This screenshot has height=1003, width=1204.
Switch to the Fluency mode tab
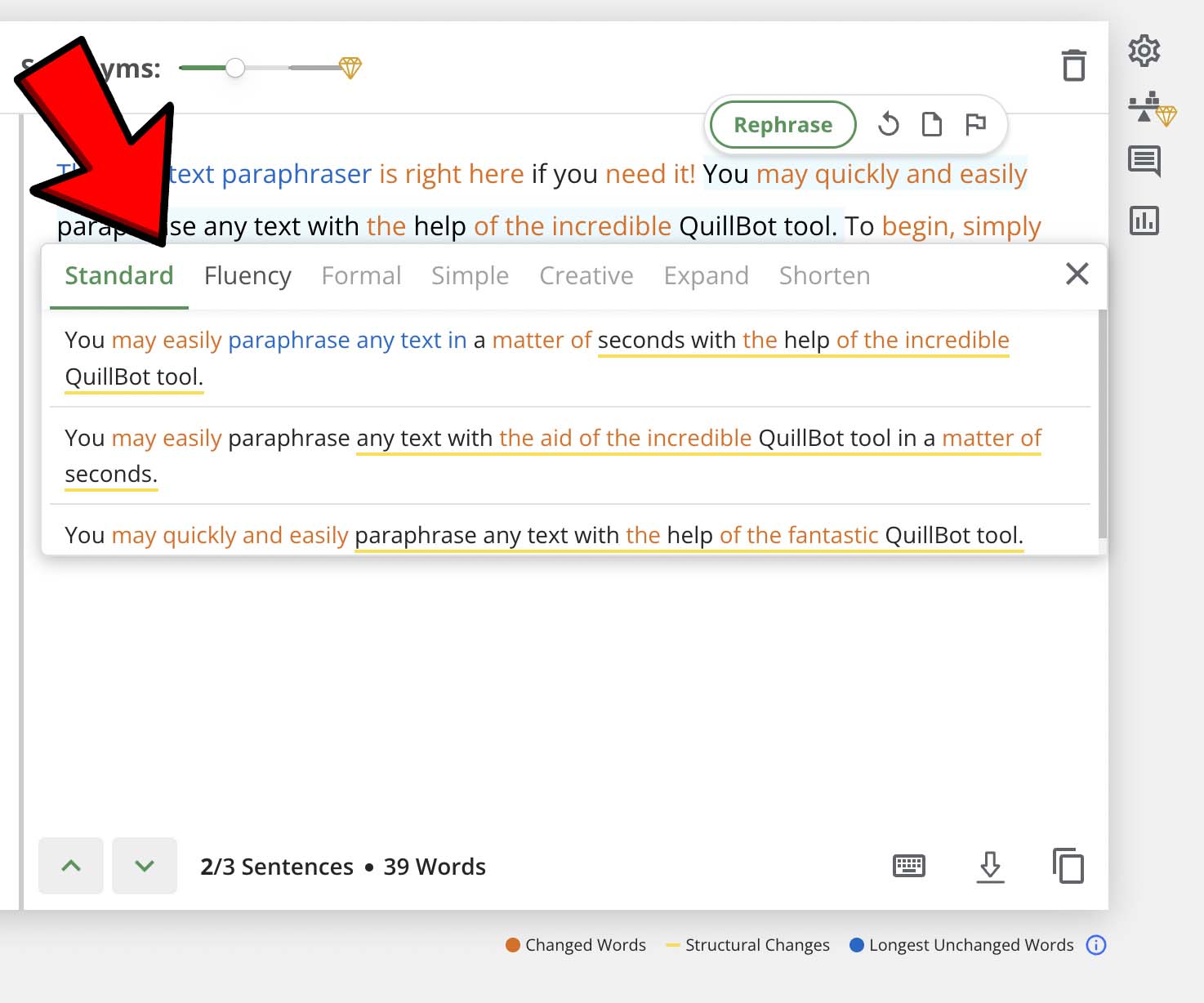(247, 275)
